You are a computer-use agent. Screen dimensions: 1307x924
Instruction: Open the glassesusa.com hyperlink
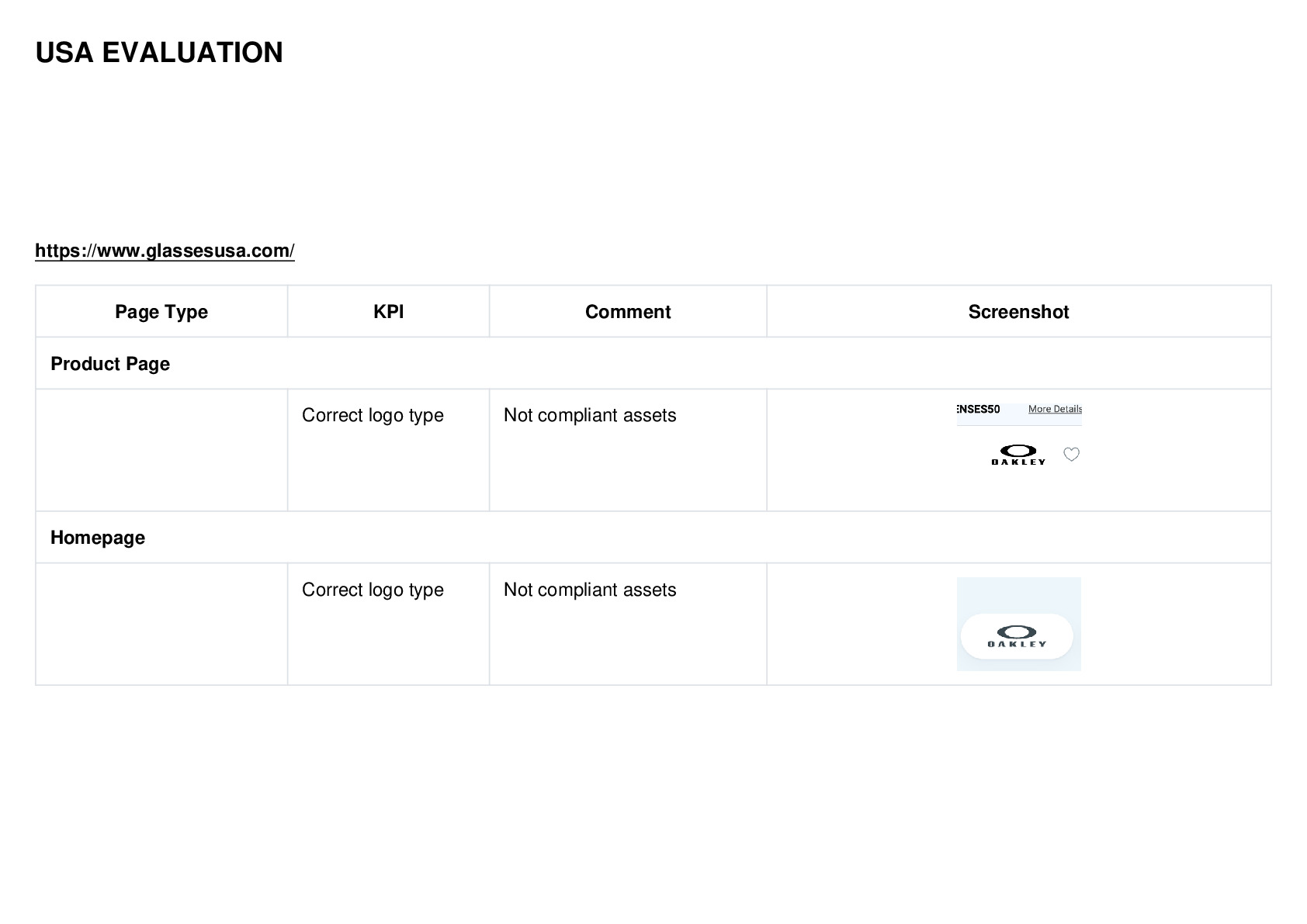coord(165,251)
